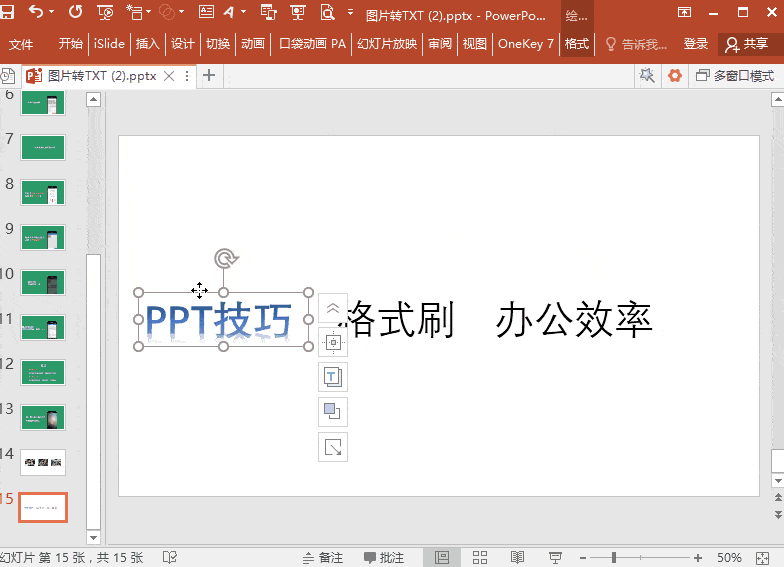Click the centered-square align icon in the floating toolbar
The height and width of the screenshot is (567, 784).
(333, 343)
